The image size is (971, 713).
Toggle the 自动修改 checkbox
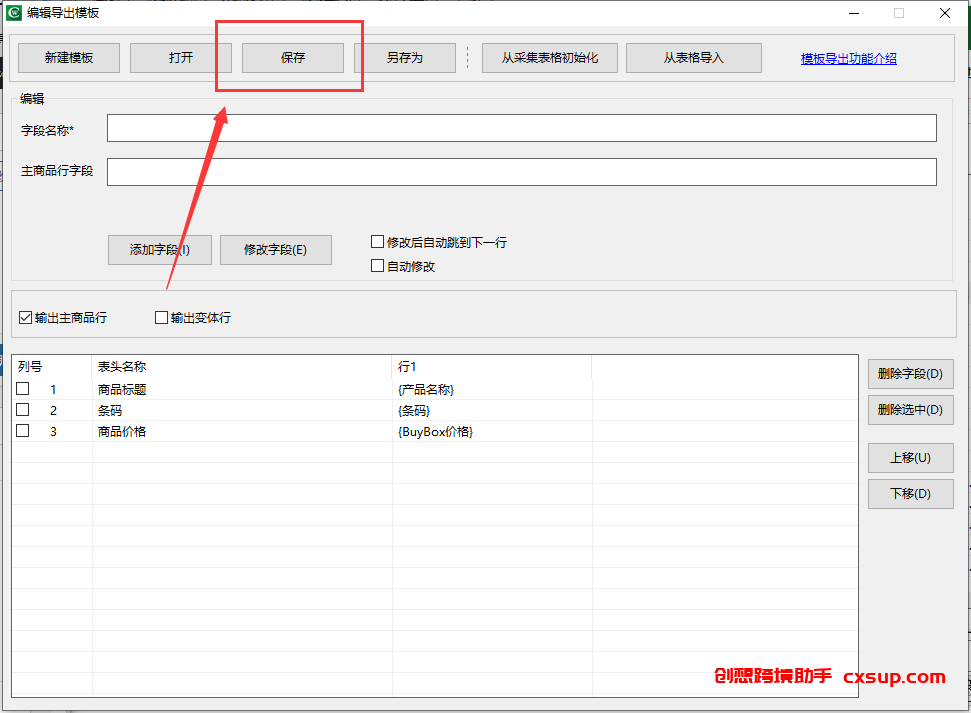377,266
